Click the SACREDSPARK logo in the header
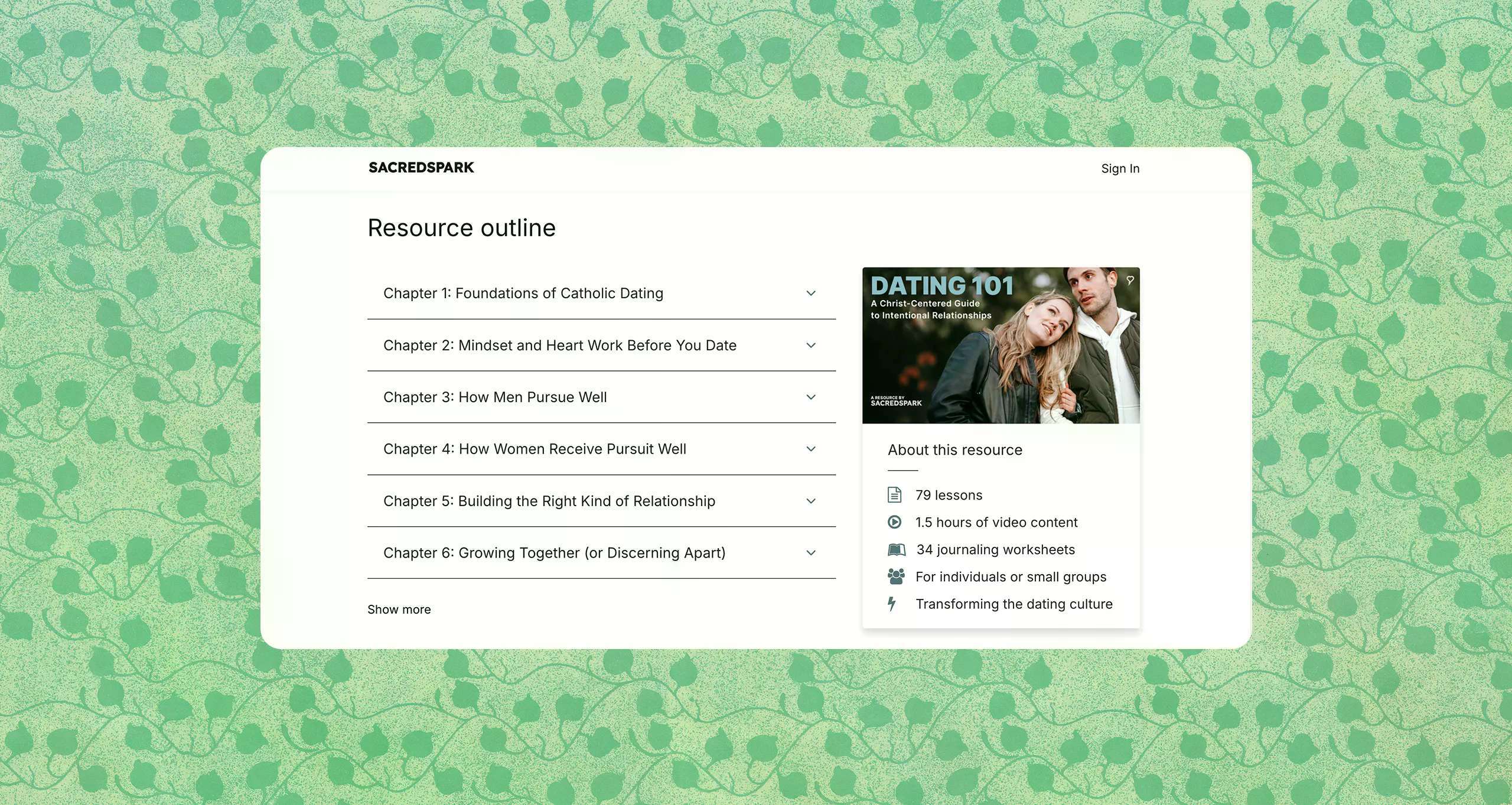 (421, 168)
